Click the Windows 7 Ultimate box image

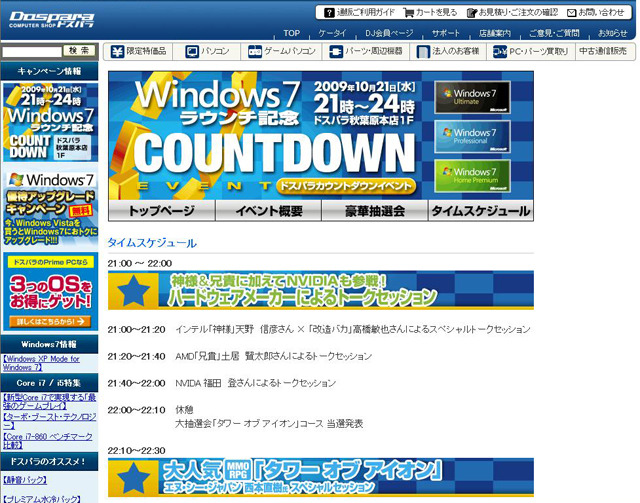click(472, 97)
